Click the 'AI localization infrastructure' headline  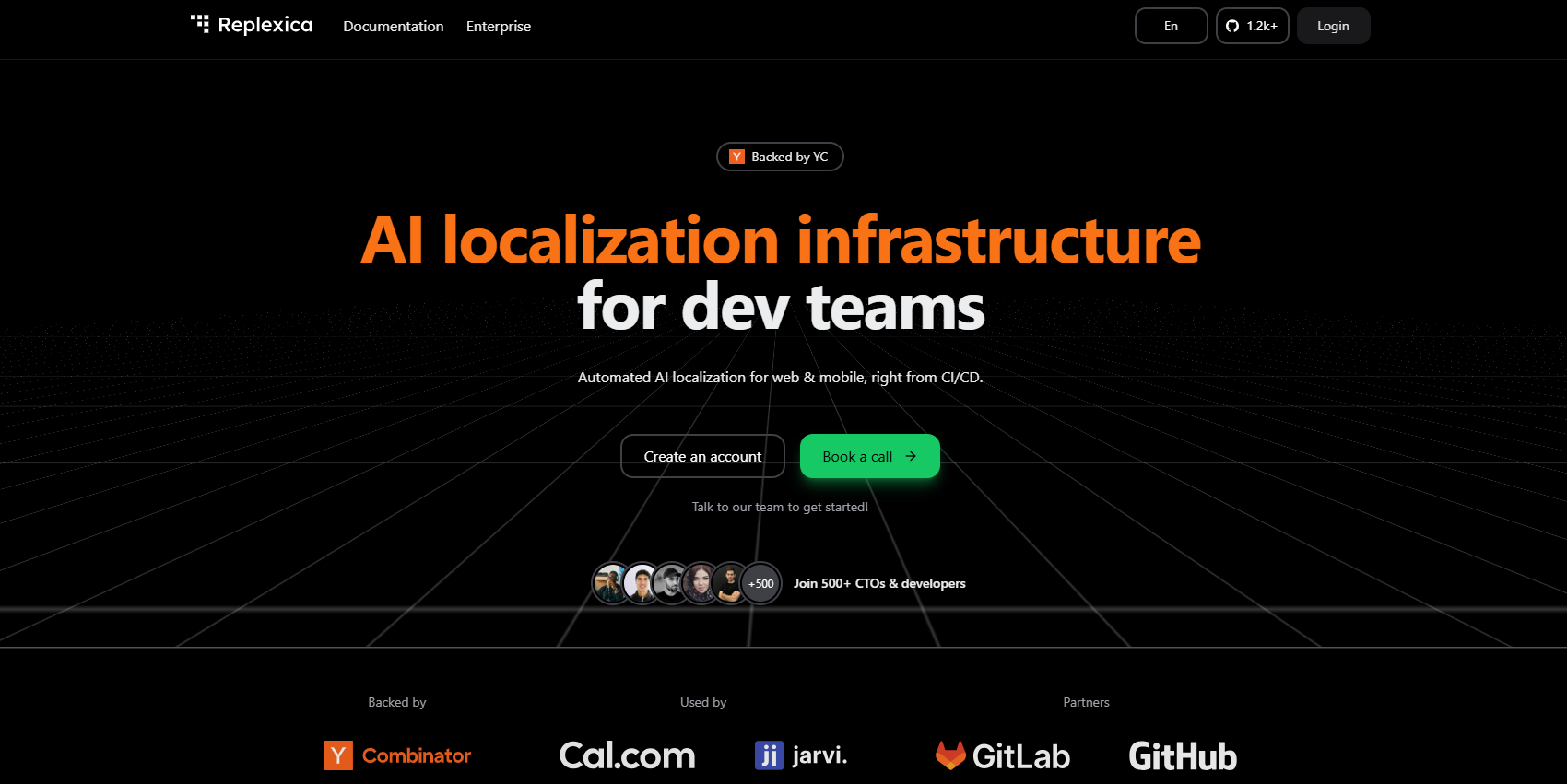coord(781,240)
